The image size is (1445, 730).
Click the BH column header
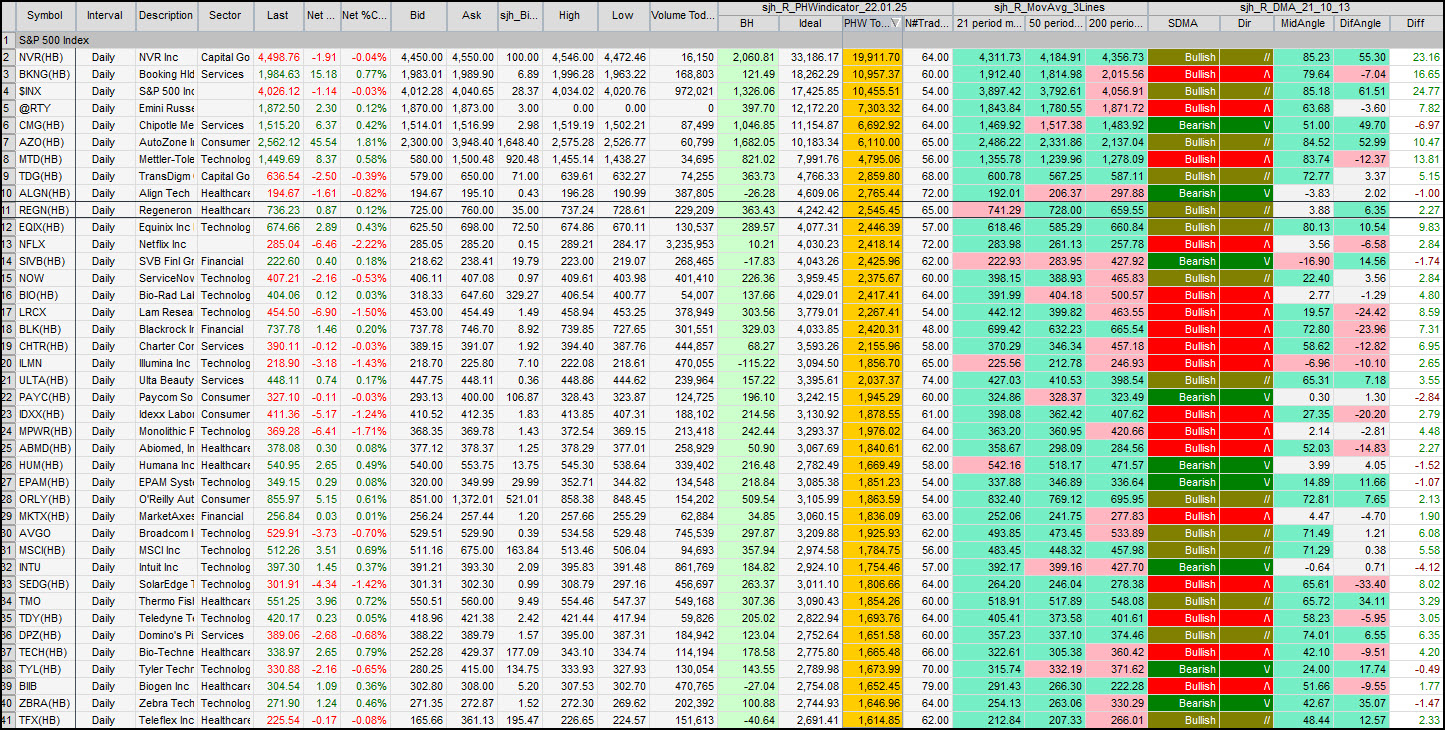(x=747, y=22)
